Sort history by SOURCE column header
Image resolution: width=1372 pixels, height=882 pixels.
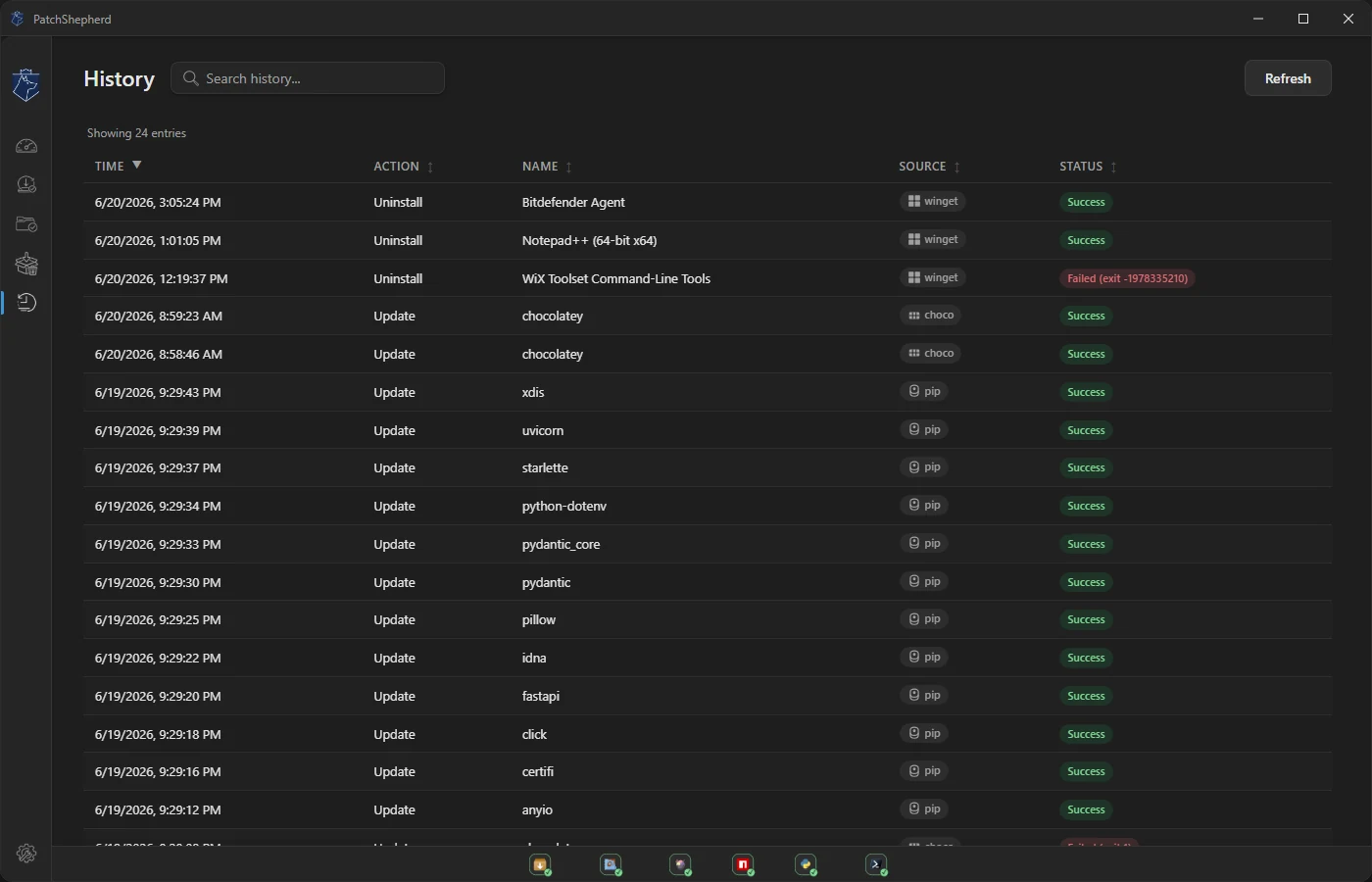coord(929,167)
